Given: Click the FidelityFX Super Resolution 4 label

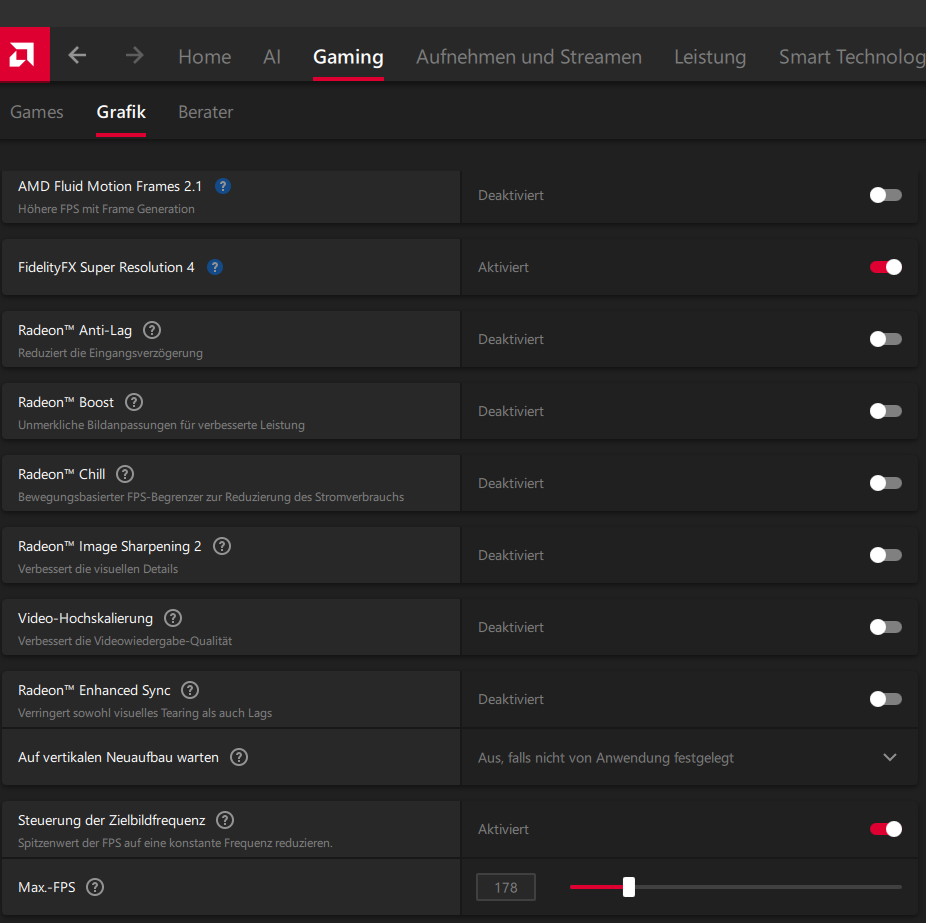Looking at the screenshot, I should [x=106, y=268].
